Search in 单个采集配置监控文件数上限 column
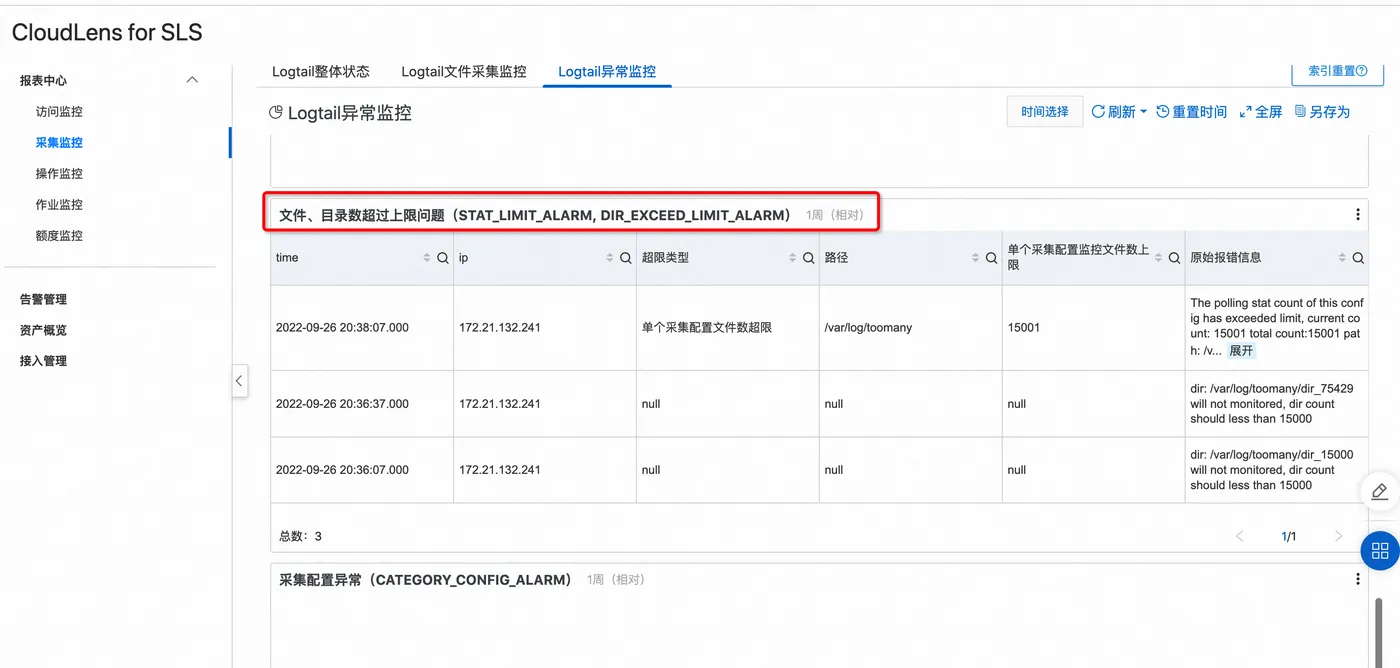 1174,258
